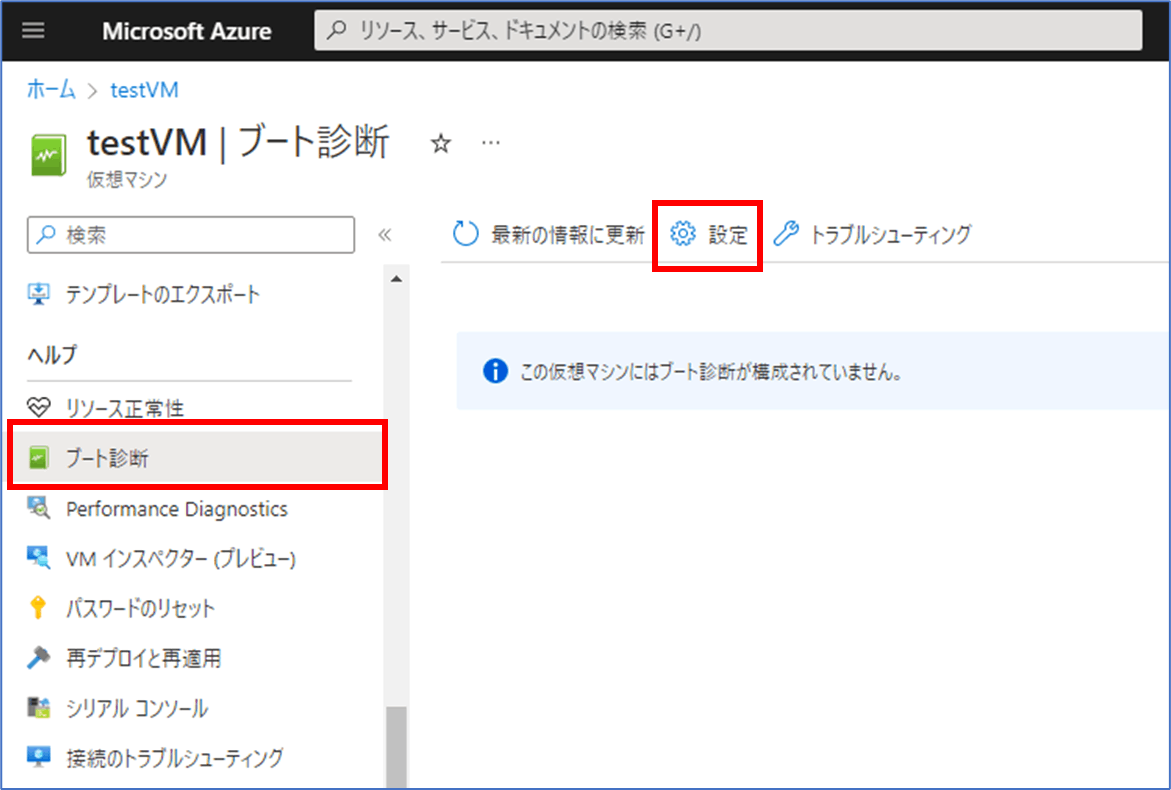Click the testVM boot diagnostics header icon
Screen dimensions: 1171x790
point(49,155)
